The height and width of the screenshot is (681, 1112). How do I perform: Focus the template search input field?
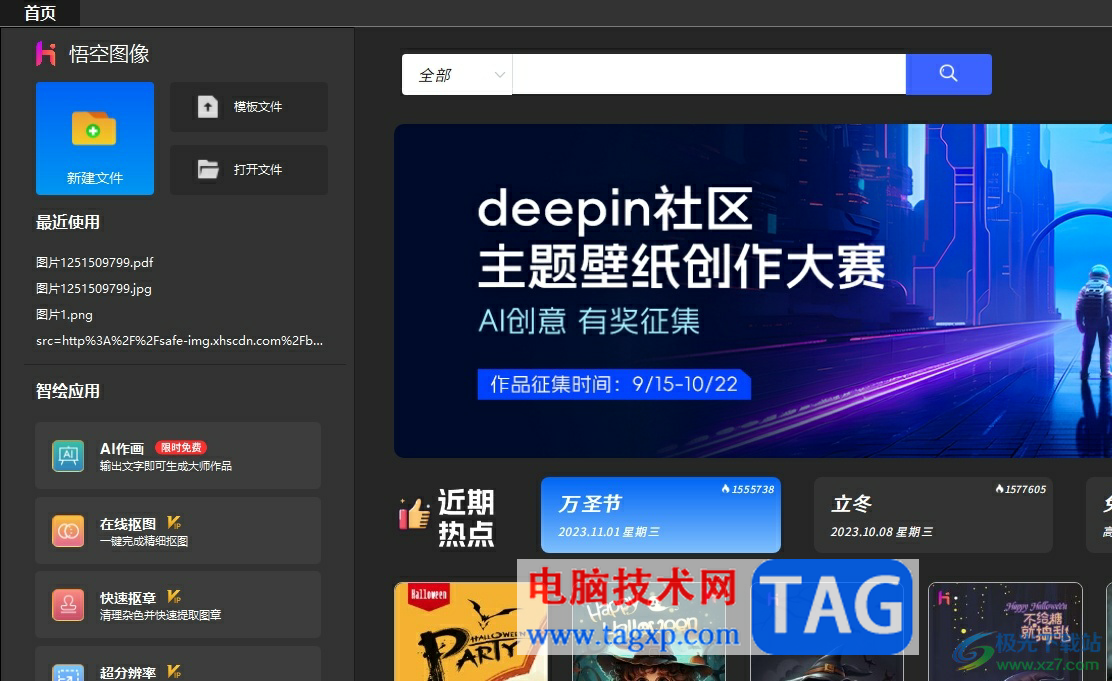709,74
